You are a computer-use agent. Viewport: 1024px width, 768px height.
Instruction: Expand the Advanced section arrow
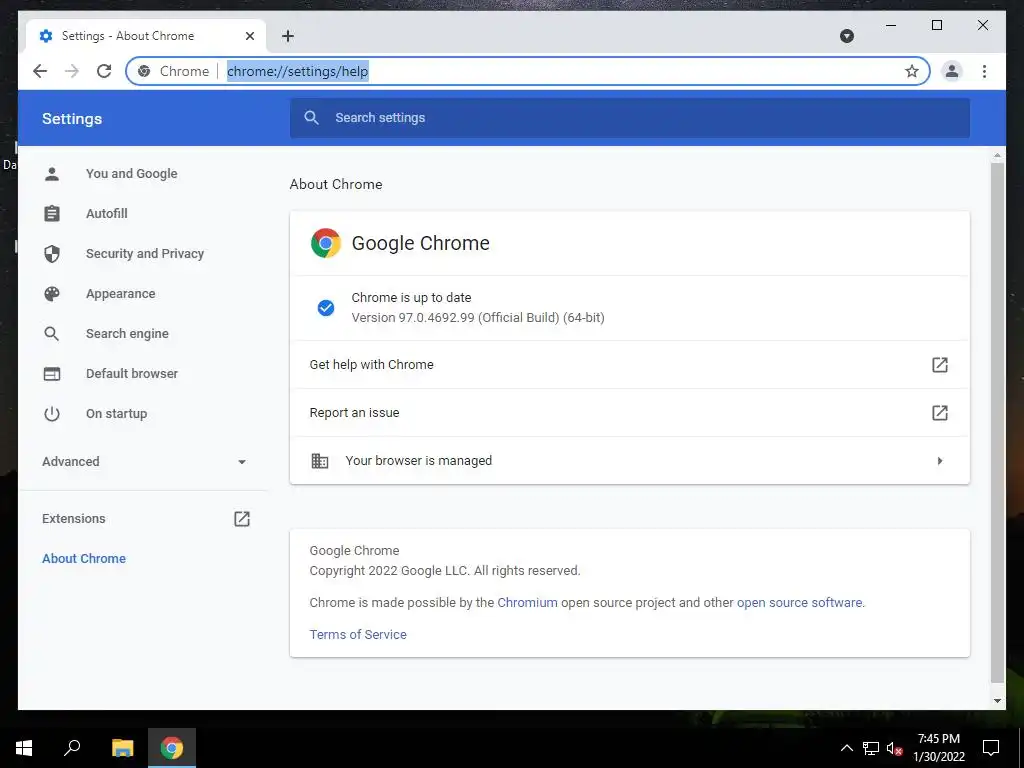[x=242, y=462]
